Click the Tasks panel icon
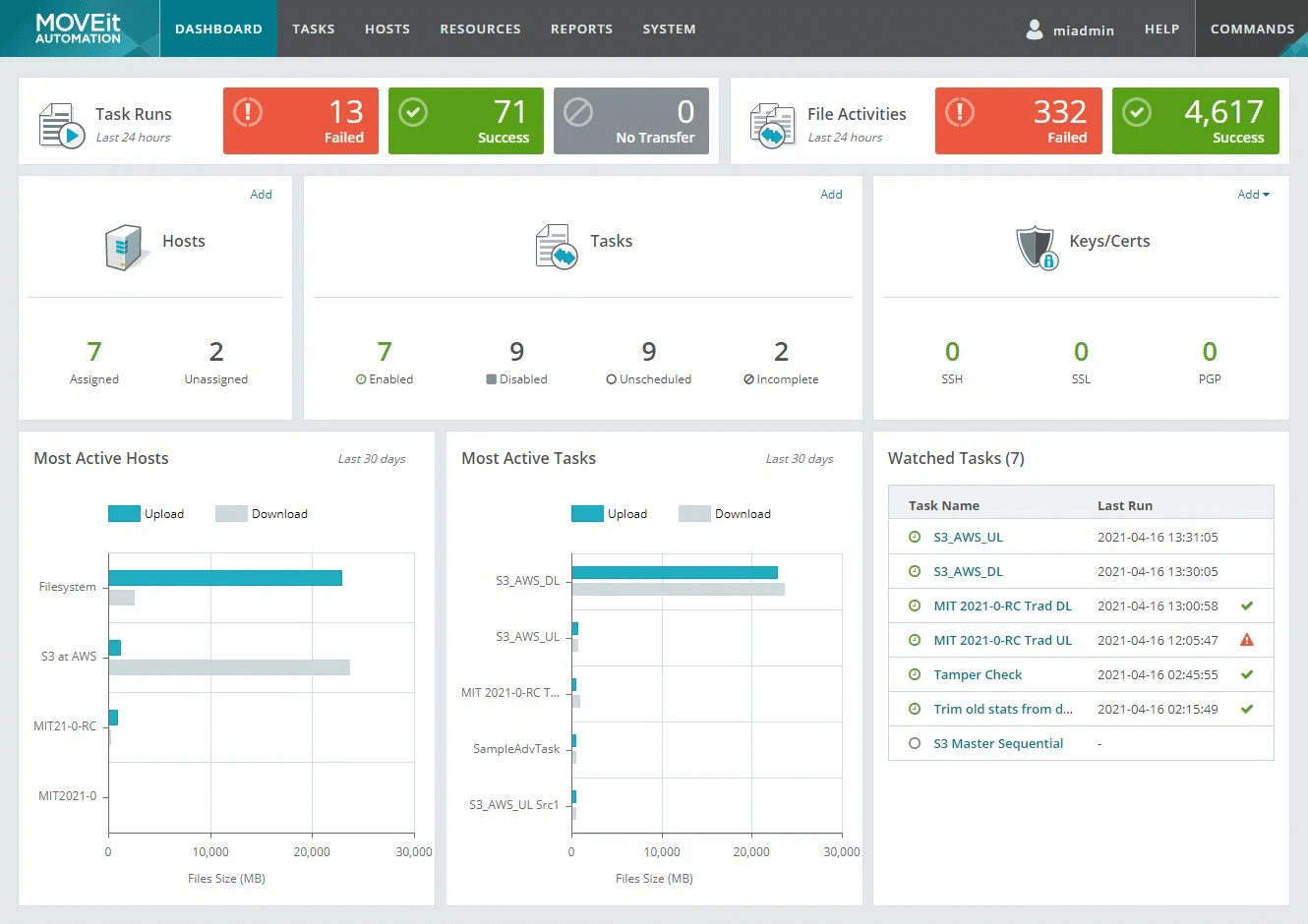 tap(556, 247)
